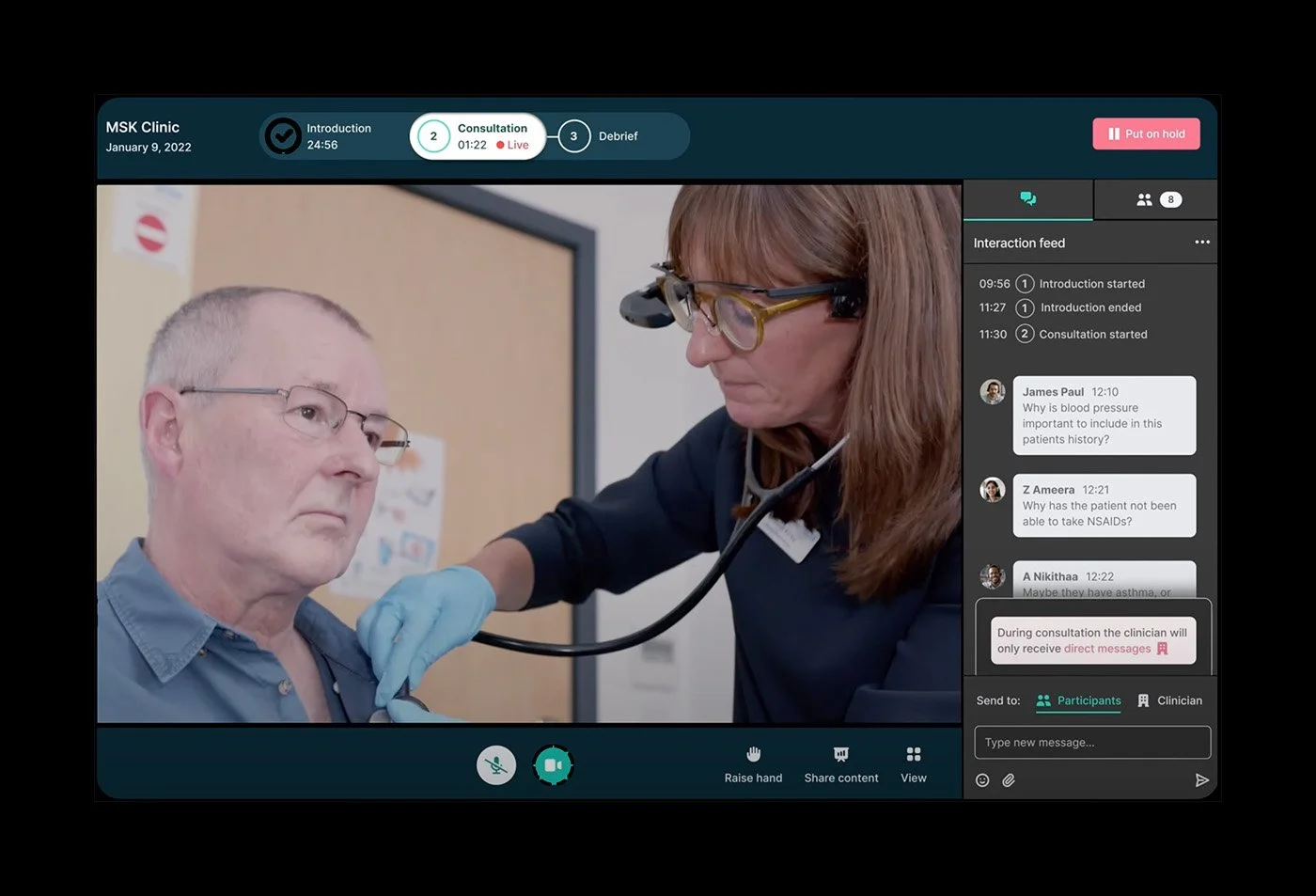The image size is (1316, 896).
Task: Click Z Ameera's avatar in feed
Action: coord(993,489)
